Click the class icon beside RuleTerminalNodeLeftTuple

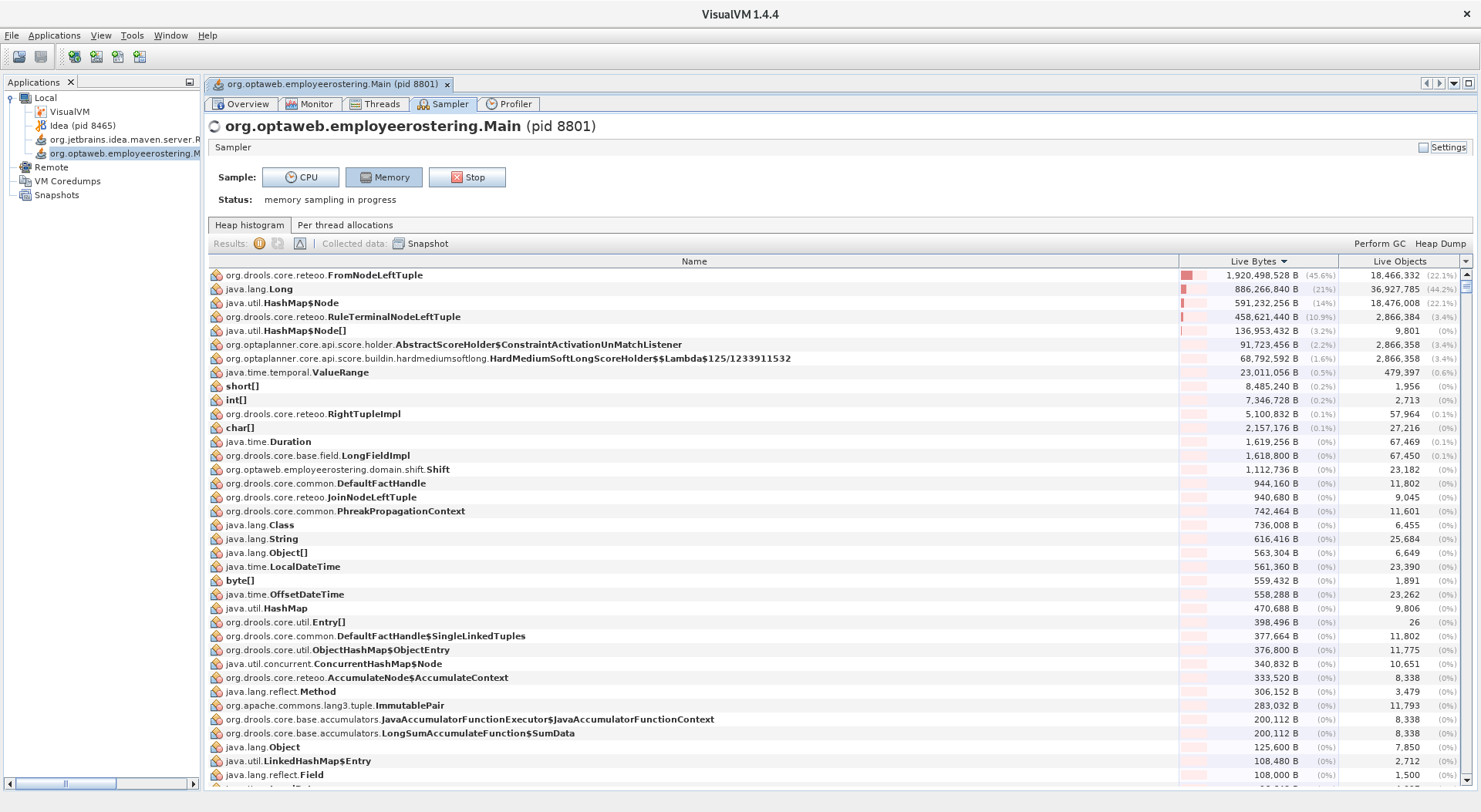click(x=217, y=317)
